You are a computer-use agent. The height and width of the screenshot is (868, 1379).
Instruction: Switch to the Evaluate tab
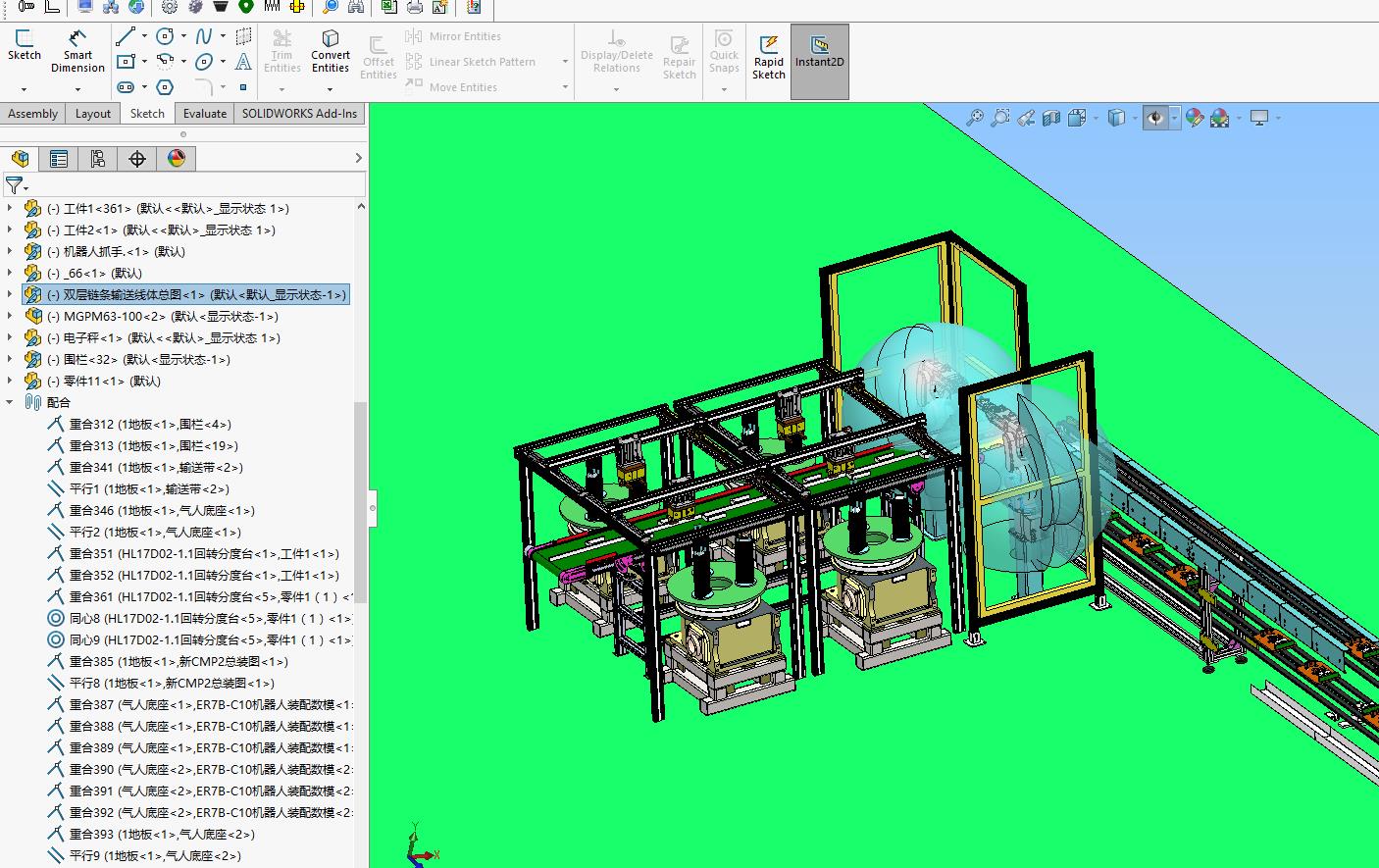(205, 114)
